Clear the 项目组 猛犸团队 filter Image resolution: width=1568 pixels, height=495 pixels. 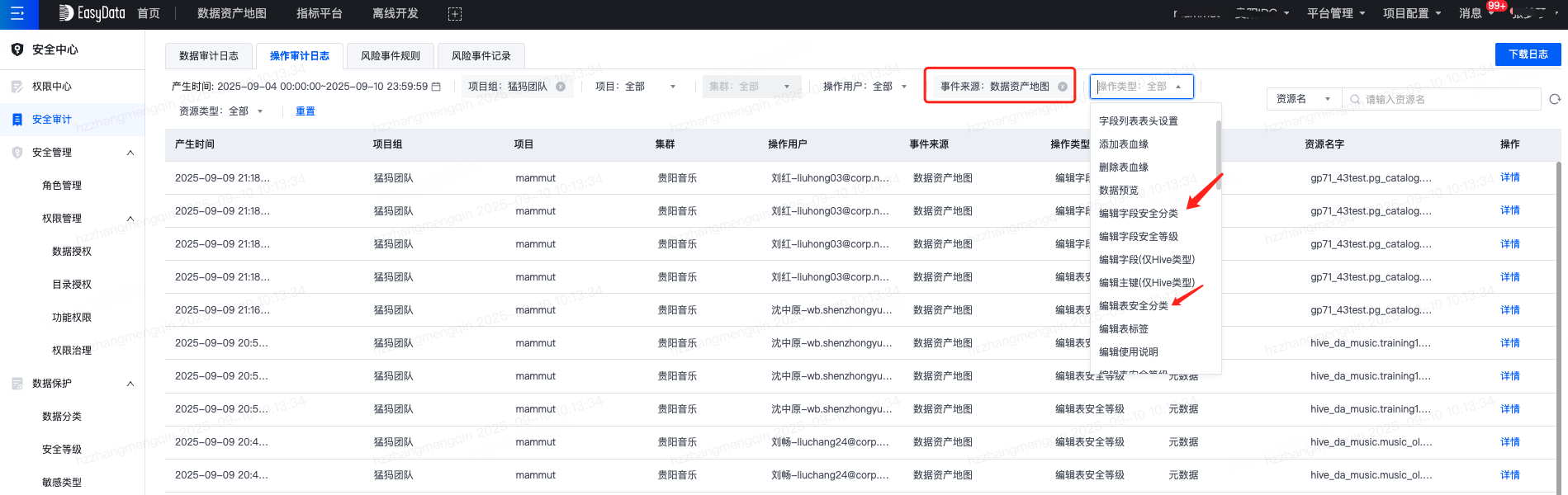[561, 87]
